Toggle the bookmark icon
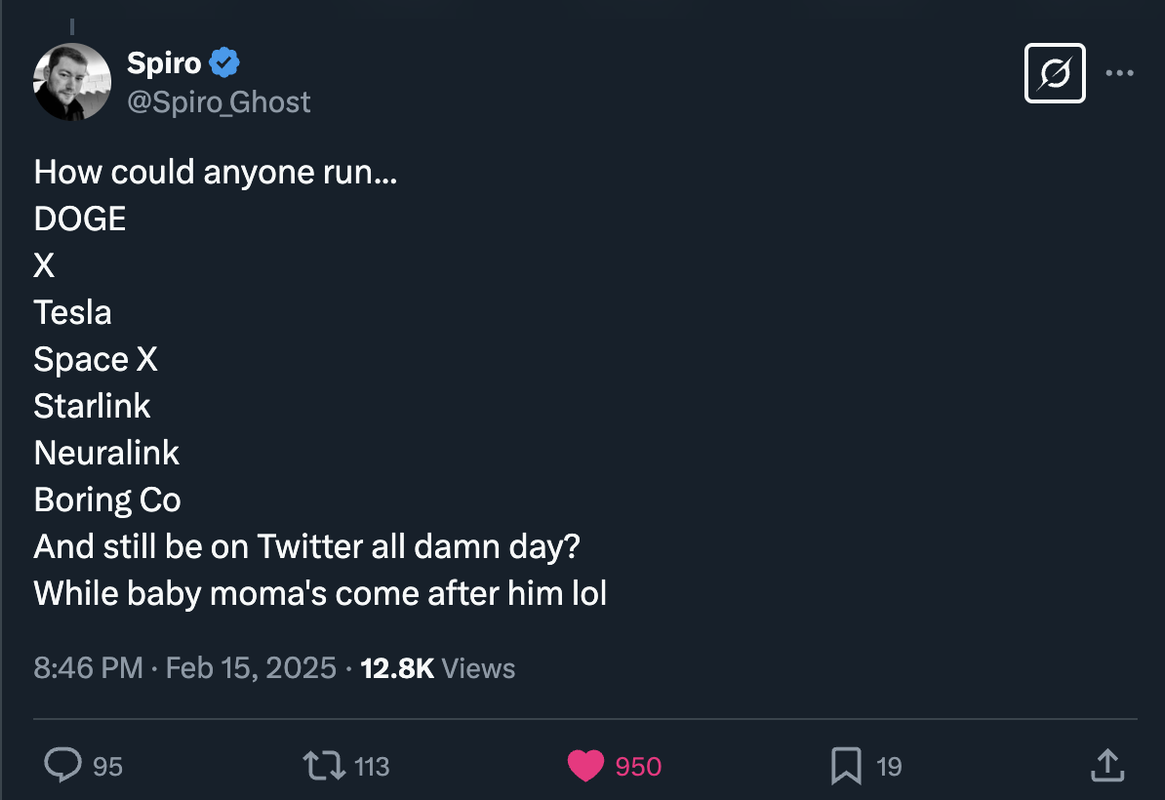Viewport: 1165px width, 800px height. click(x=846, y=766)
